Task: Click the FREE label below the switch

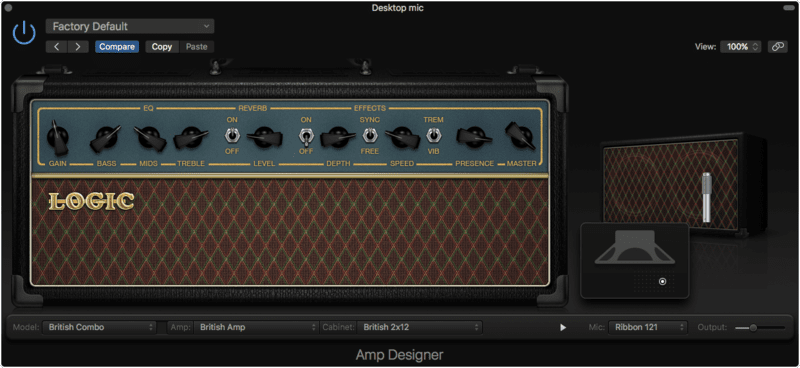Action: tap(369, 152)
